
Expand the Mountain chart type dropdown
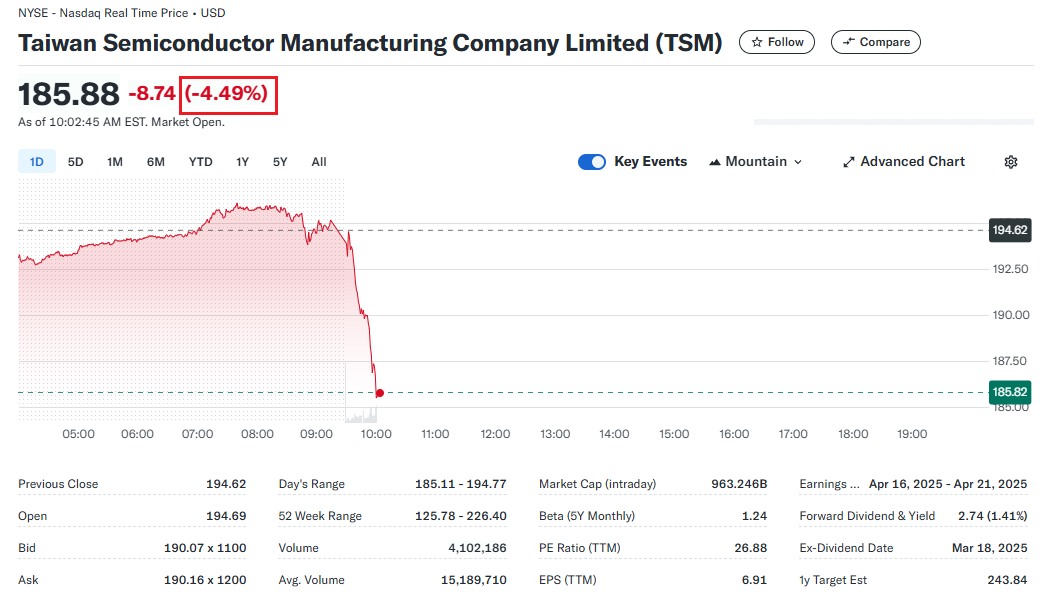coord(798,162)
